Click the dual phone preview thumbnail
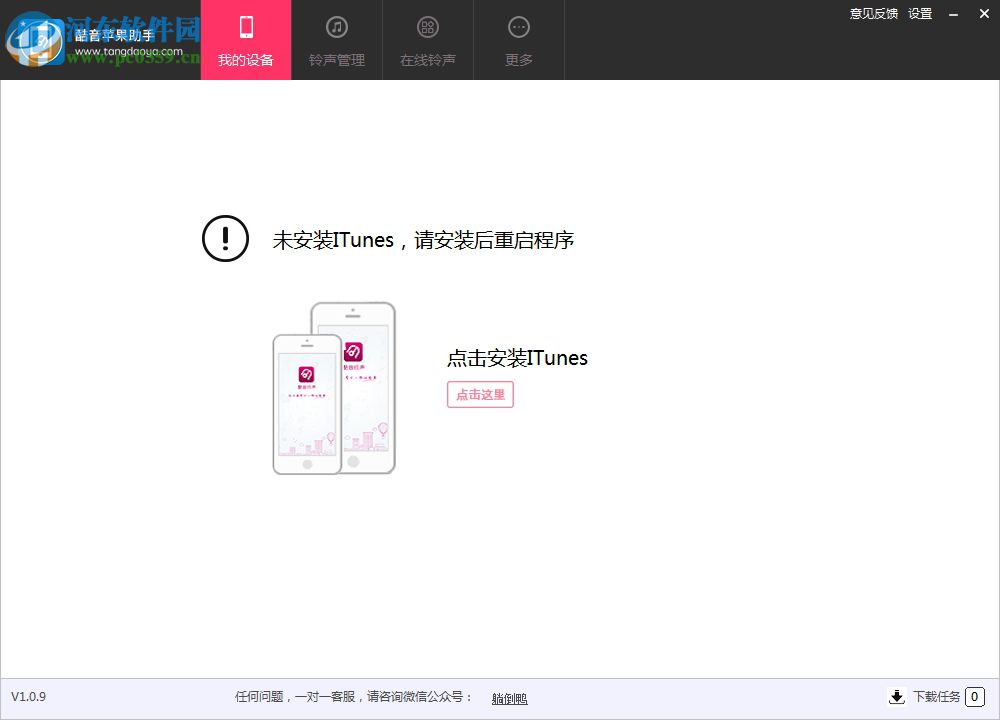Viewport: 1000px width, 720px height. tap(335, 387)
